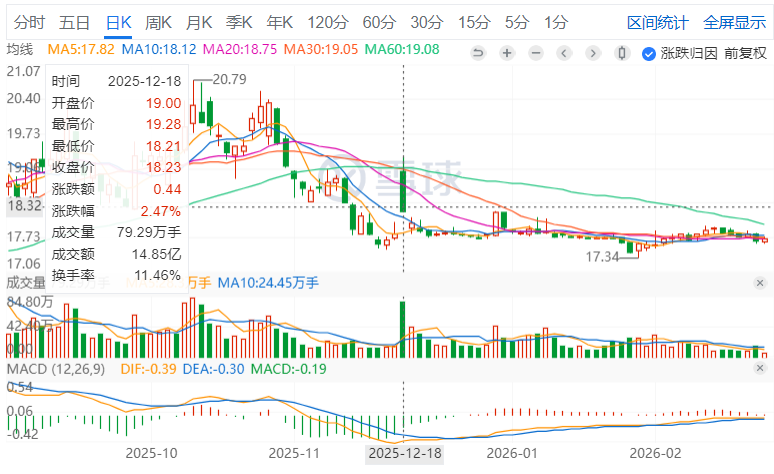774x474 pixels.
Task: Click the MA10:18.12 indicator label
Action: coord(158,49)
